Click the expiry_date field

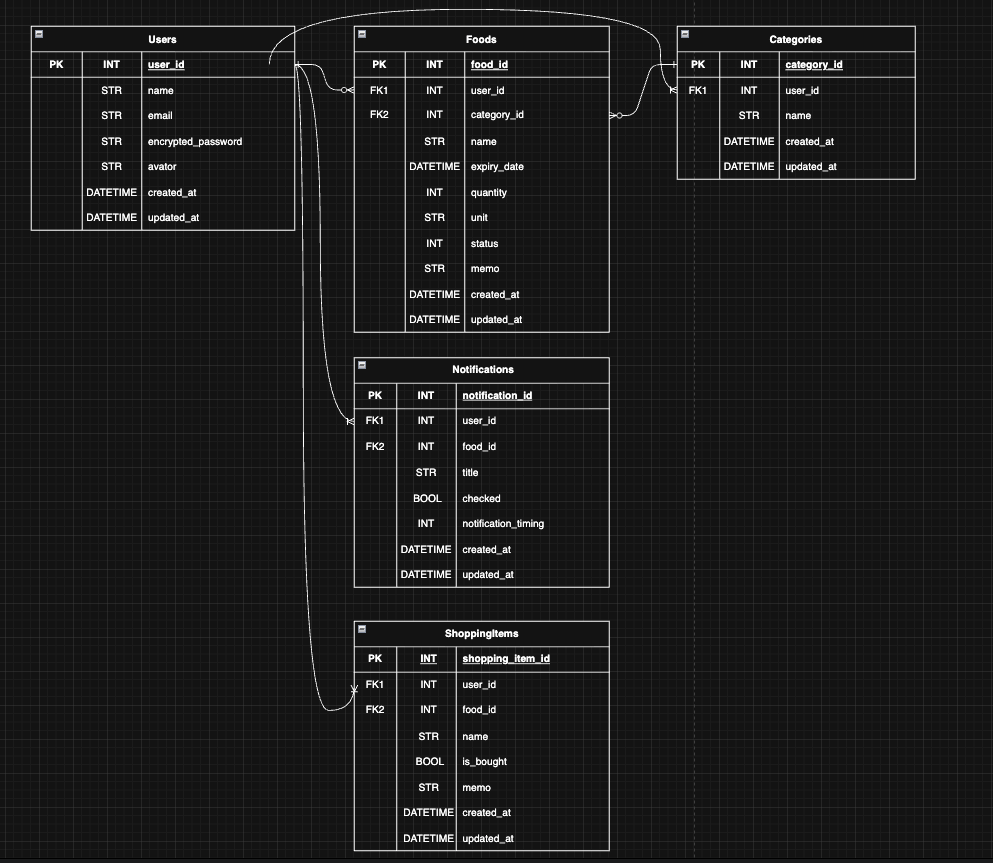pyautogui.click(x=496, y=167)
